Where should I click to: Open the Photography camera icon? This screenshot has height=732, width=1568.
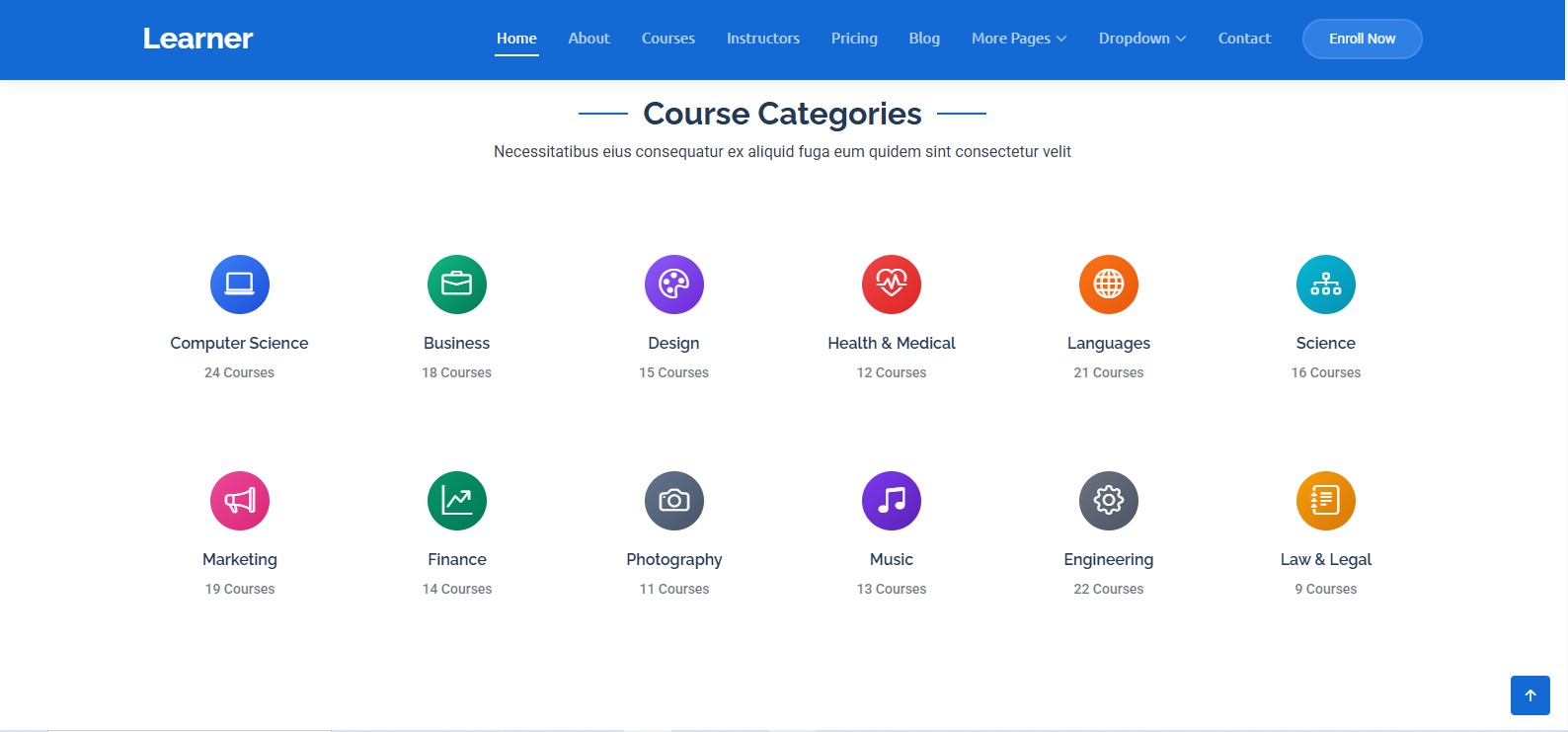(673, 501)
